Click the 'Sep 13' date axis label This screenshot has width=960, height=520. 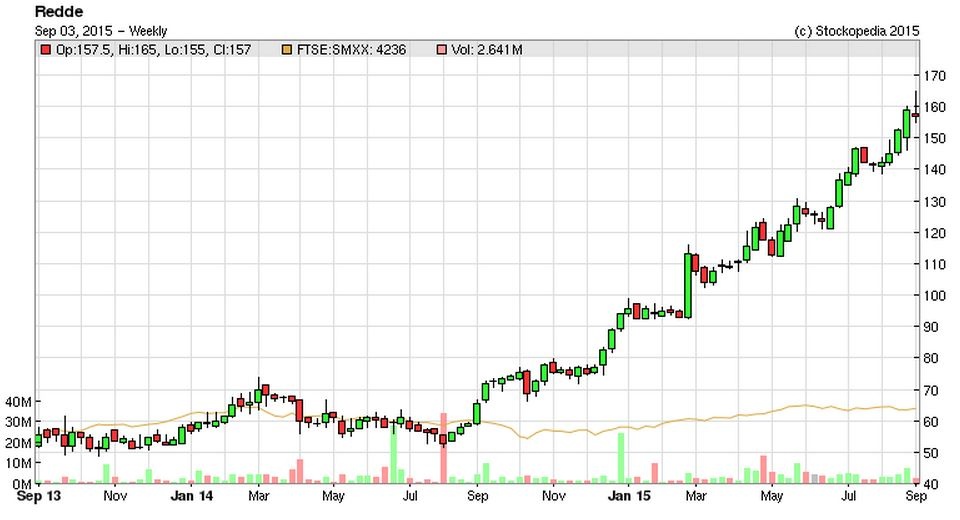(39, 496)
